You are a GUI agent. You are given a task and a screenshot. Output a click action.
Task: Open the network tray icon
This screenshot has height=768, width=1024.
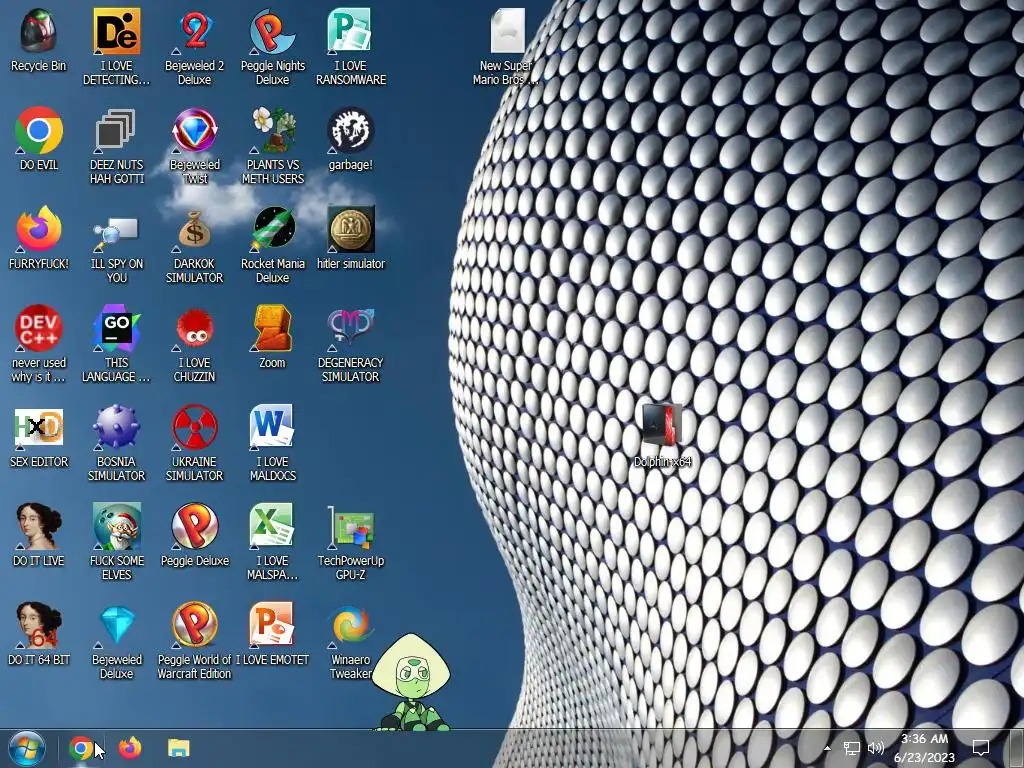(x=851, y=748)
